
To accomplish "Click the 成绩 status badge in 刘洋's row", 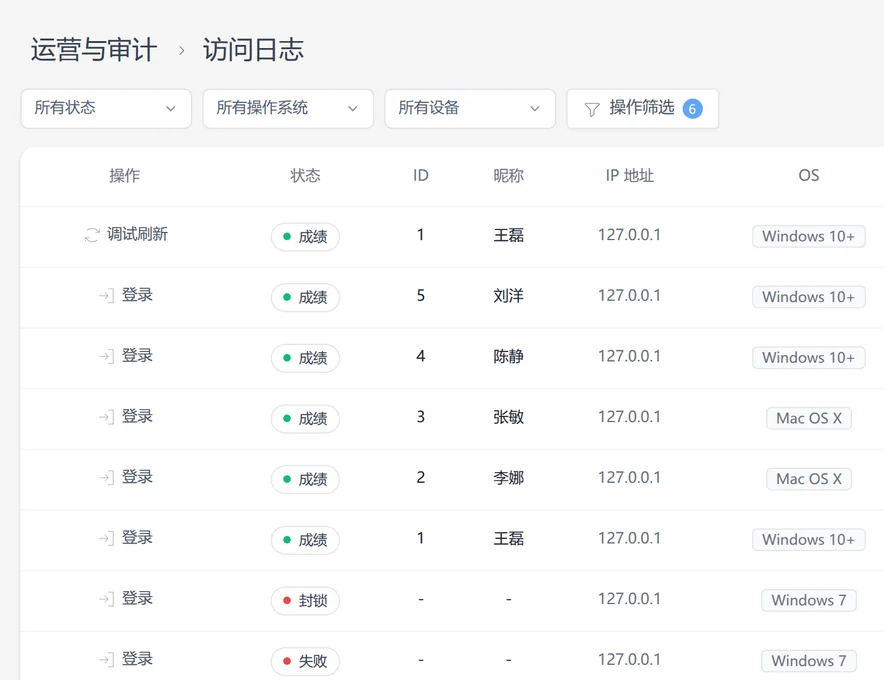I will click(x=305, y=297).
